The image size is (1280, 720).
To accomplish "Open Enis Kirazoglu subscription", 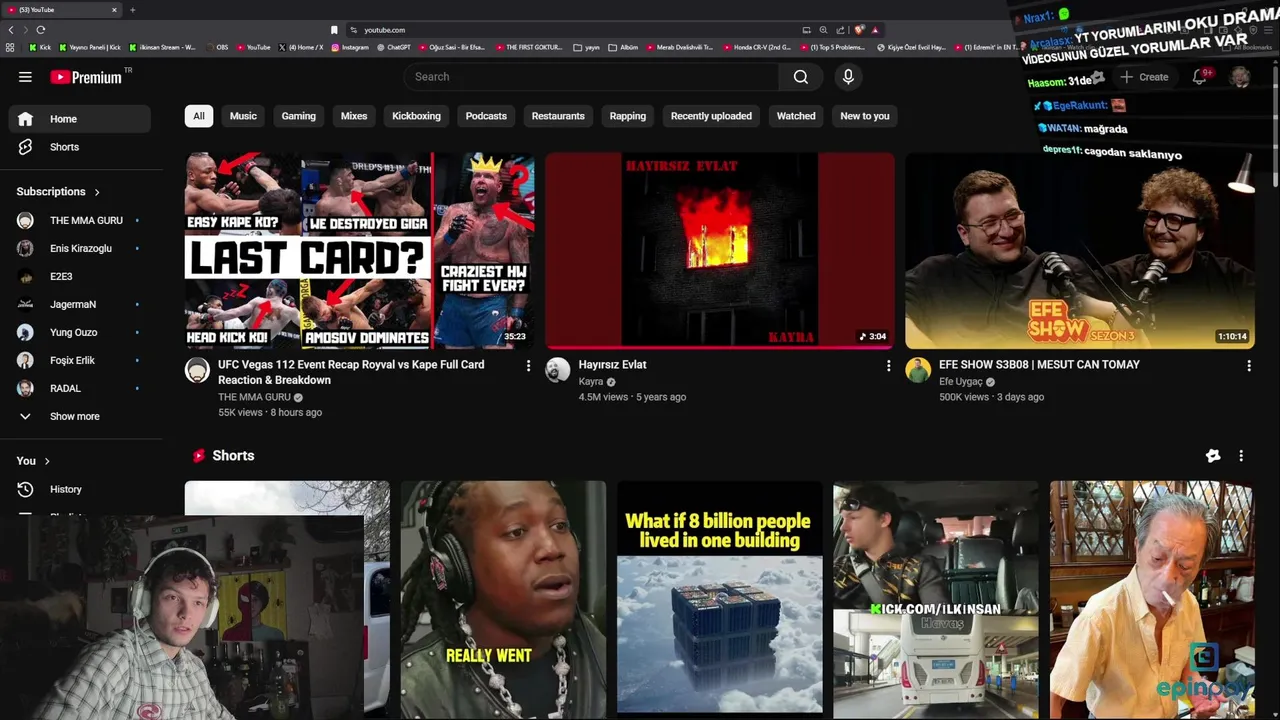I will [80, 248].
